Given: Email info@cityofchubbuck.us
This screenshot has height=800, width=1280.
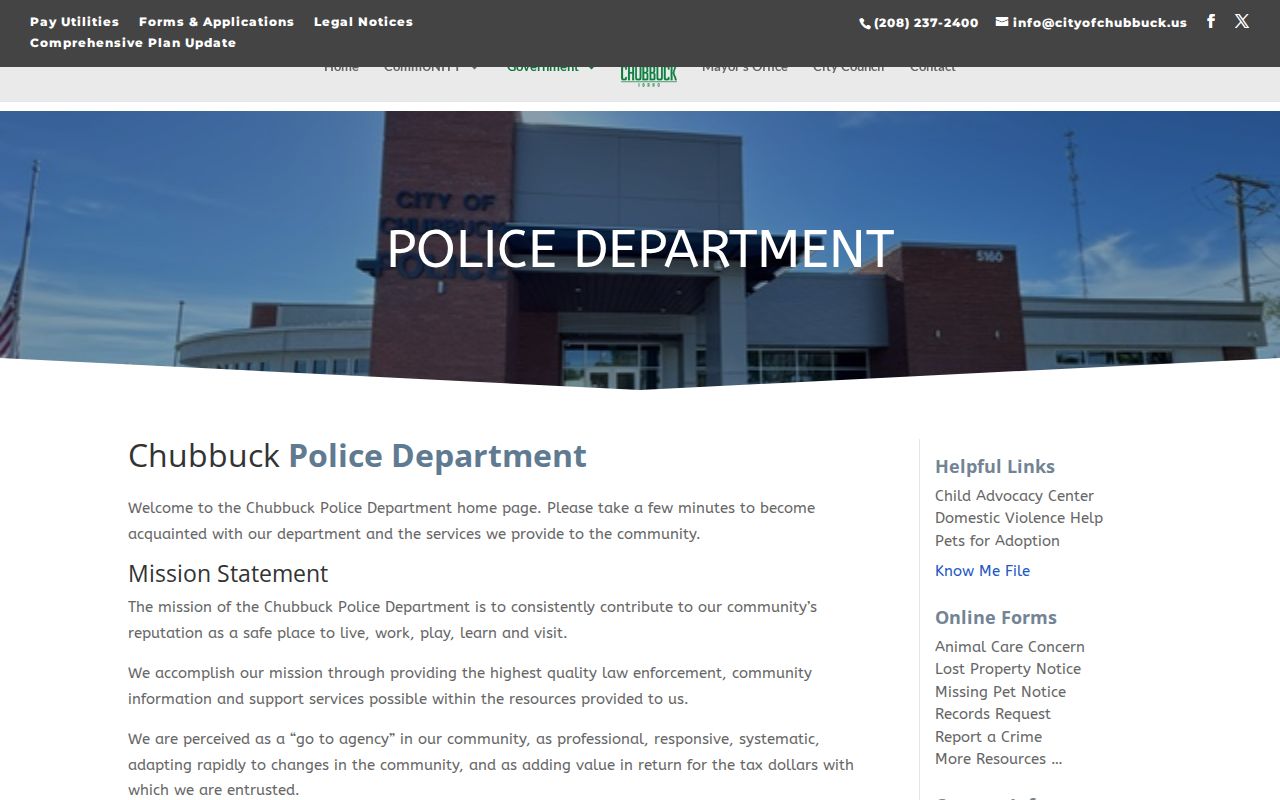Looking at the screenshot, I should pyautogui.click(x=1099, y=22).
